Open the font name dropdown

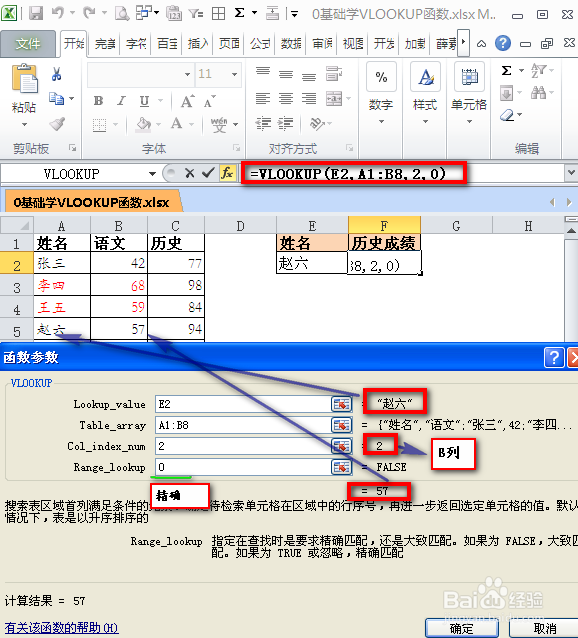(x=187, y=74)
